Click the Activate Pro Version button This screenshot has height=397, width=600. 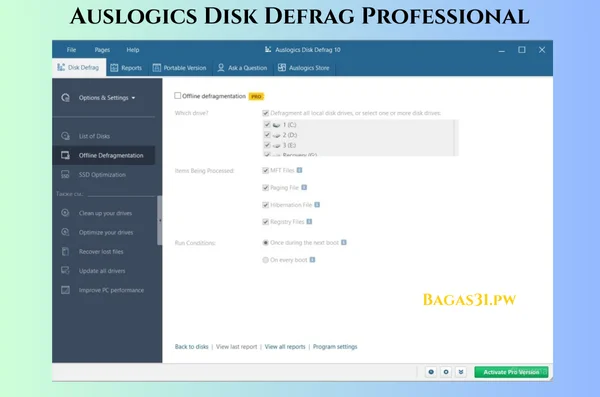tap(511, 372)
